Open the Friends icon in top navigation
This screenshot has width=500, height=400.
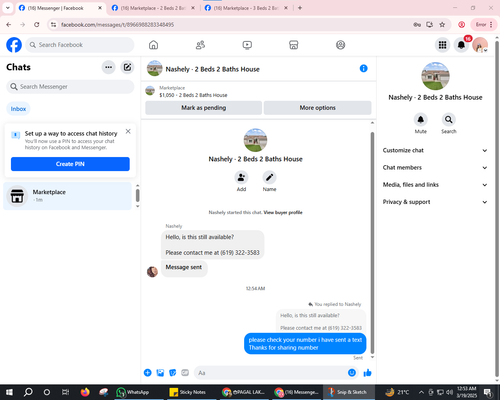[200, 45]
